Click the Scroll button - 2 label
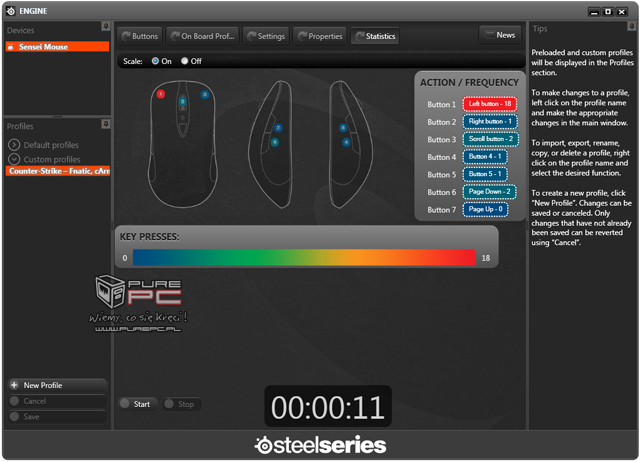The image size is (640, 462). [491, 139]
